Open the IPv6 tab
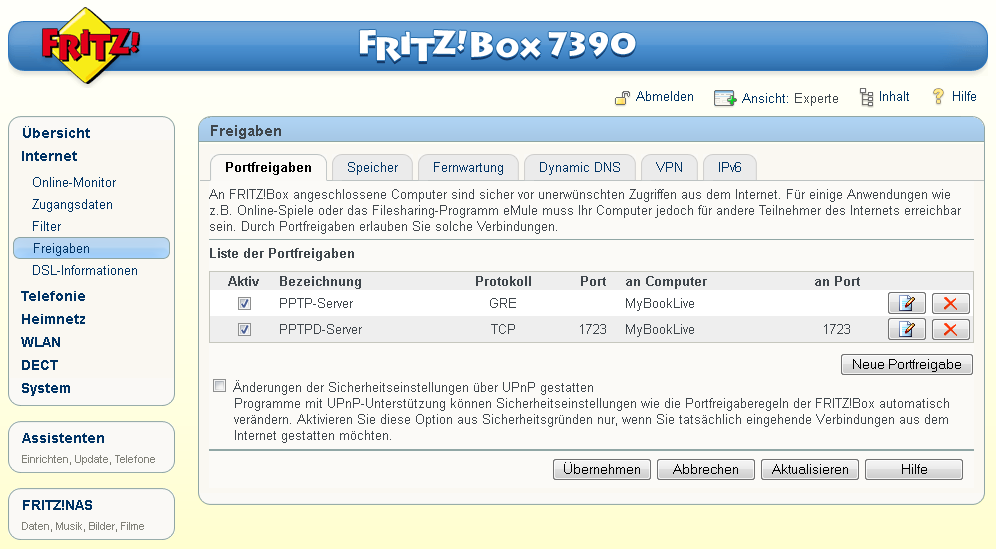Screen dimensions: 996x549 click(729, 168)
